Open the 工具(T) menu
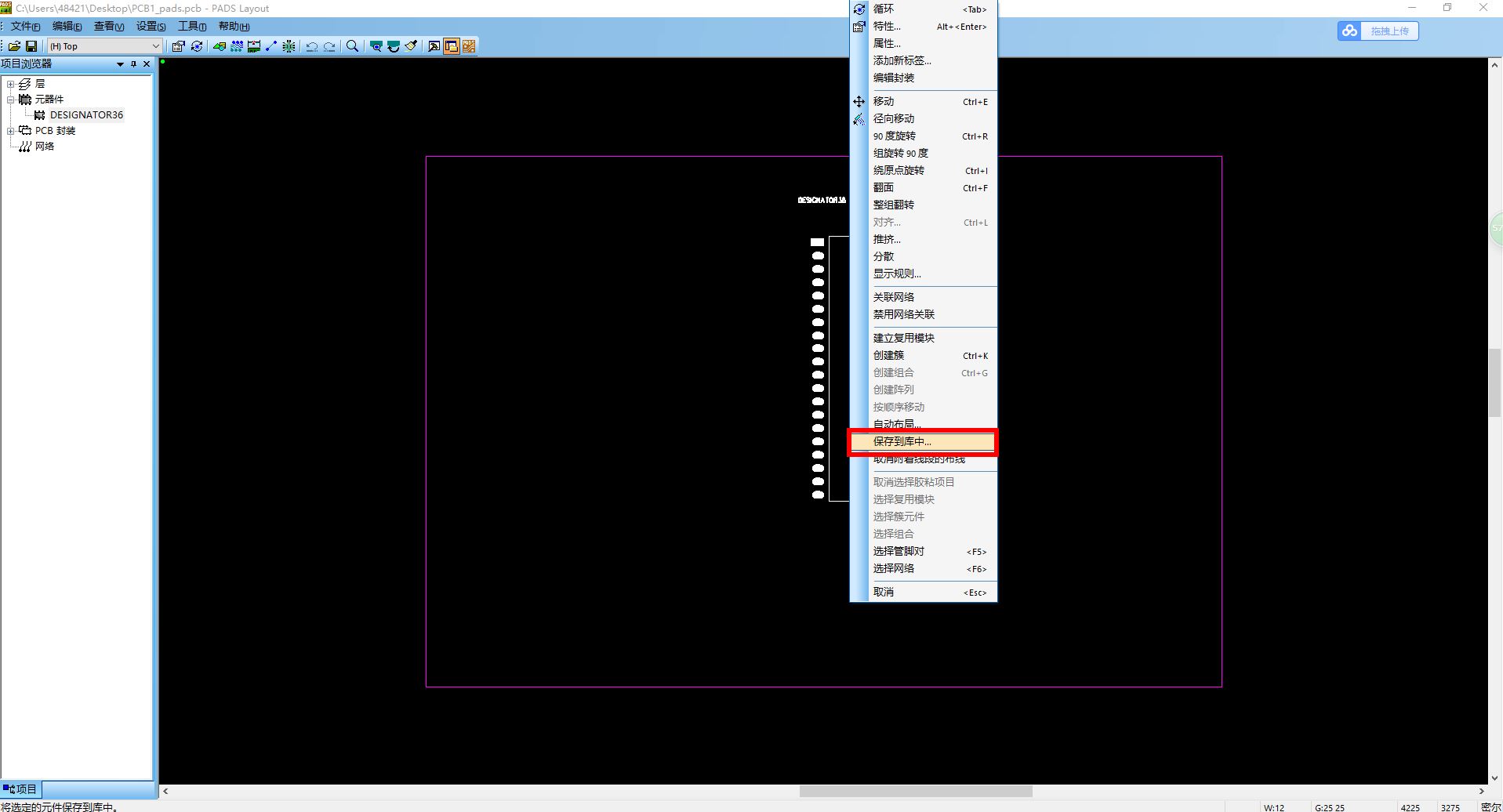1503x812 pixels. [192, 26]
